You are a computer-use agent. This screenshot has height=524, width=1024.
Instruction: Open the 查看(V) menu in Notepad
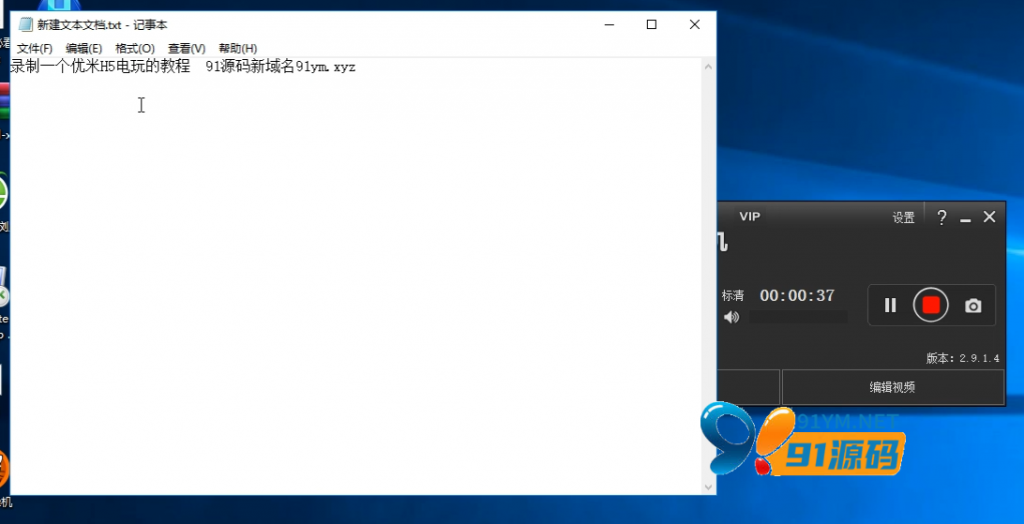(x=186, y=48)
